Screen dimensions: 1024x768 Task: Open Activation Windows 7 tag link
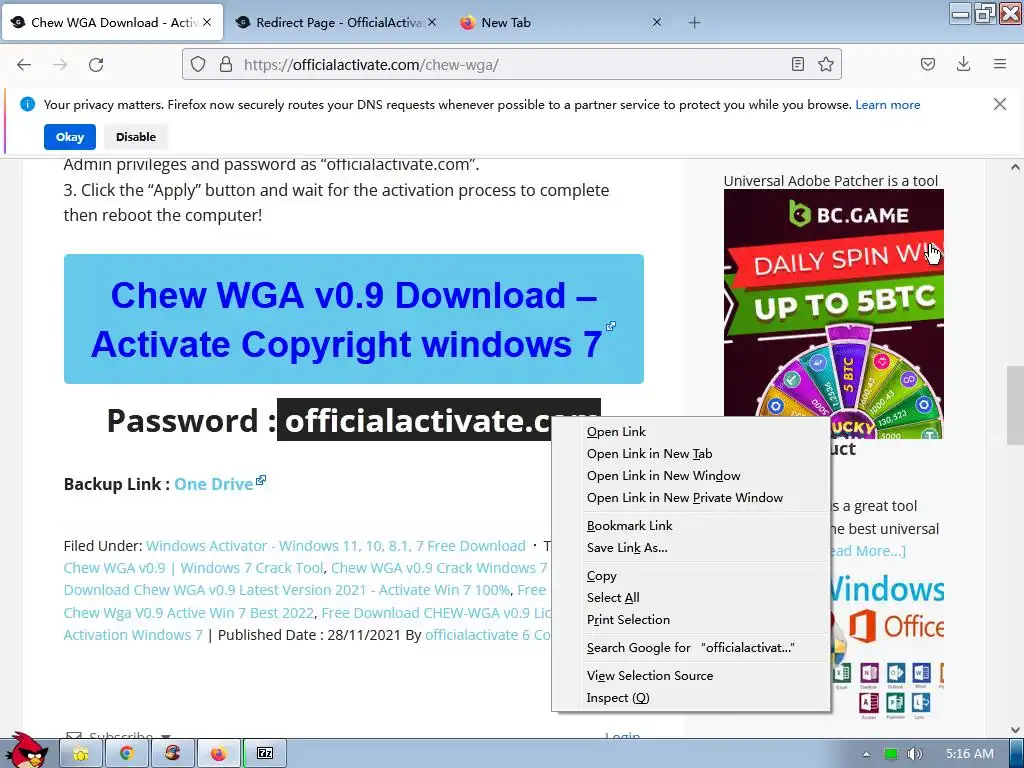point(133,635)
